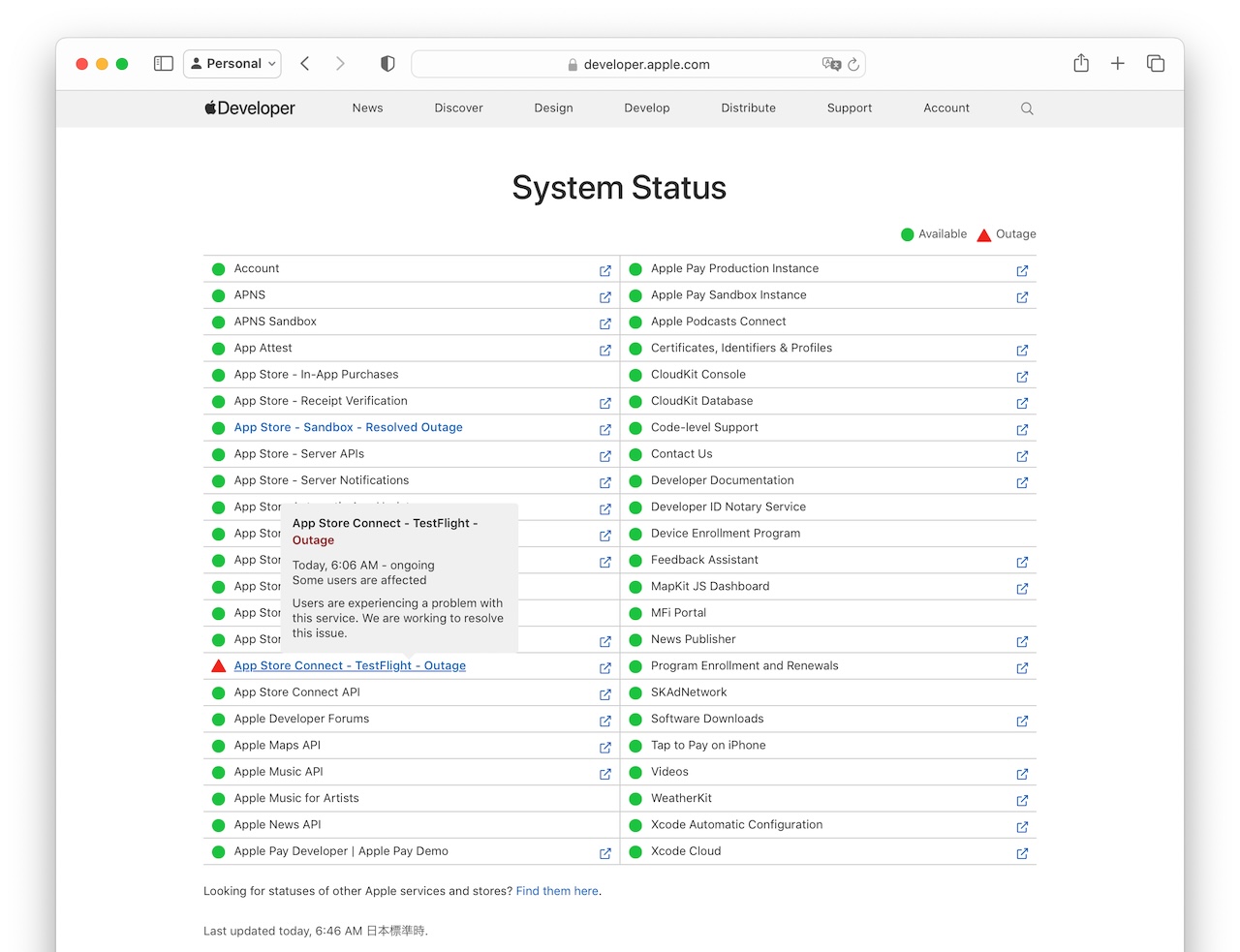Viewport: 1240px width, 952px height.
Task: Open external link for Apple Music API
Action: 605,774
